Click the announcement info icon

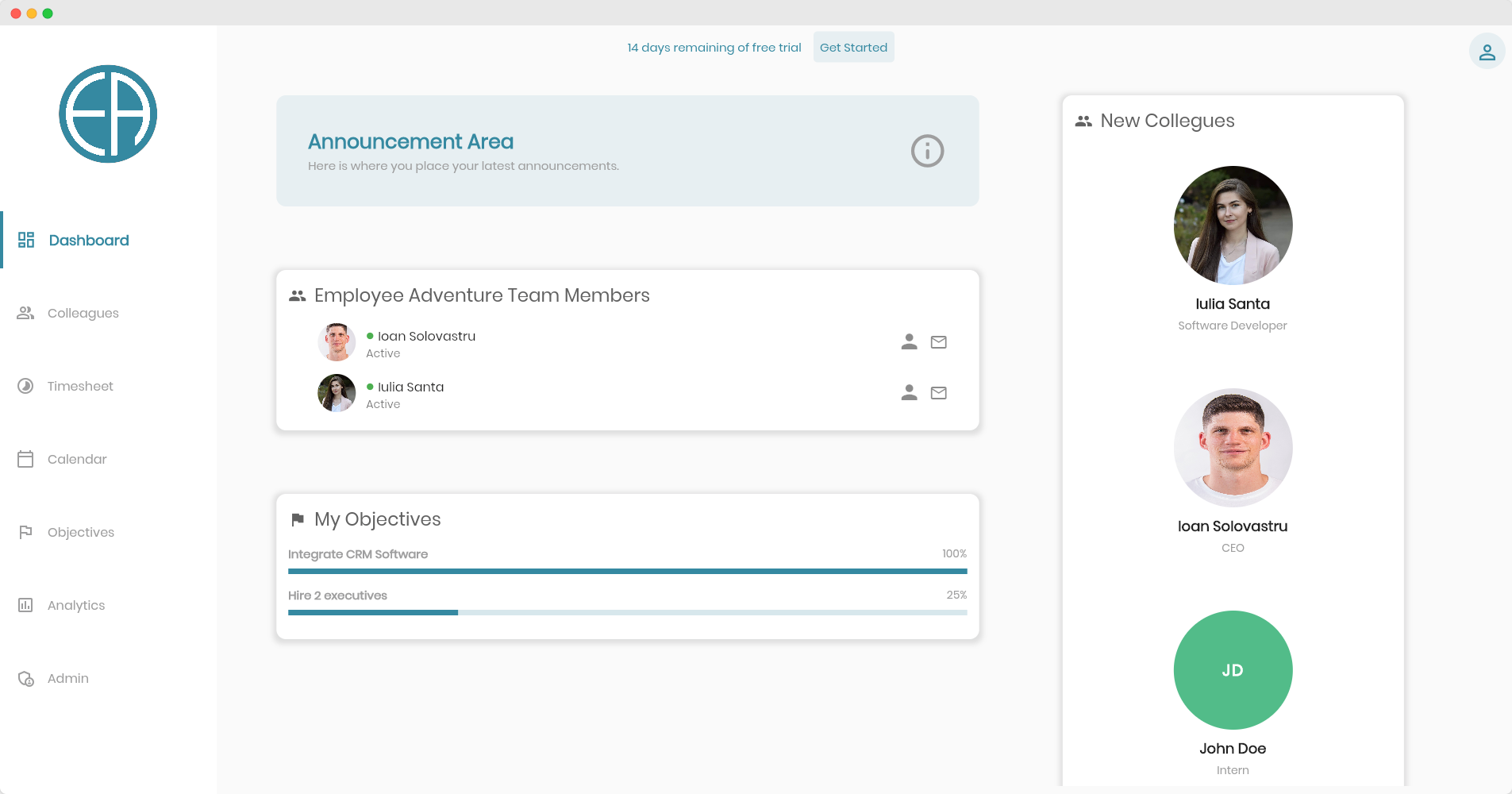927,151
